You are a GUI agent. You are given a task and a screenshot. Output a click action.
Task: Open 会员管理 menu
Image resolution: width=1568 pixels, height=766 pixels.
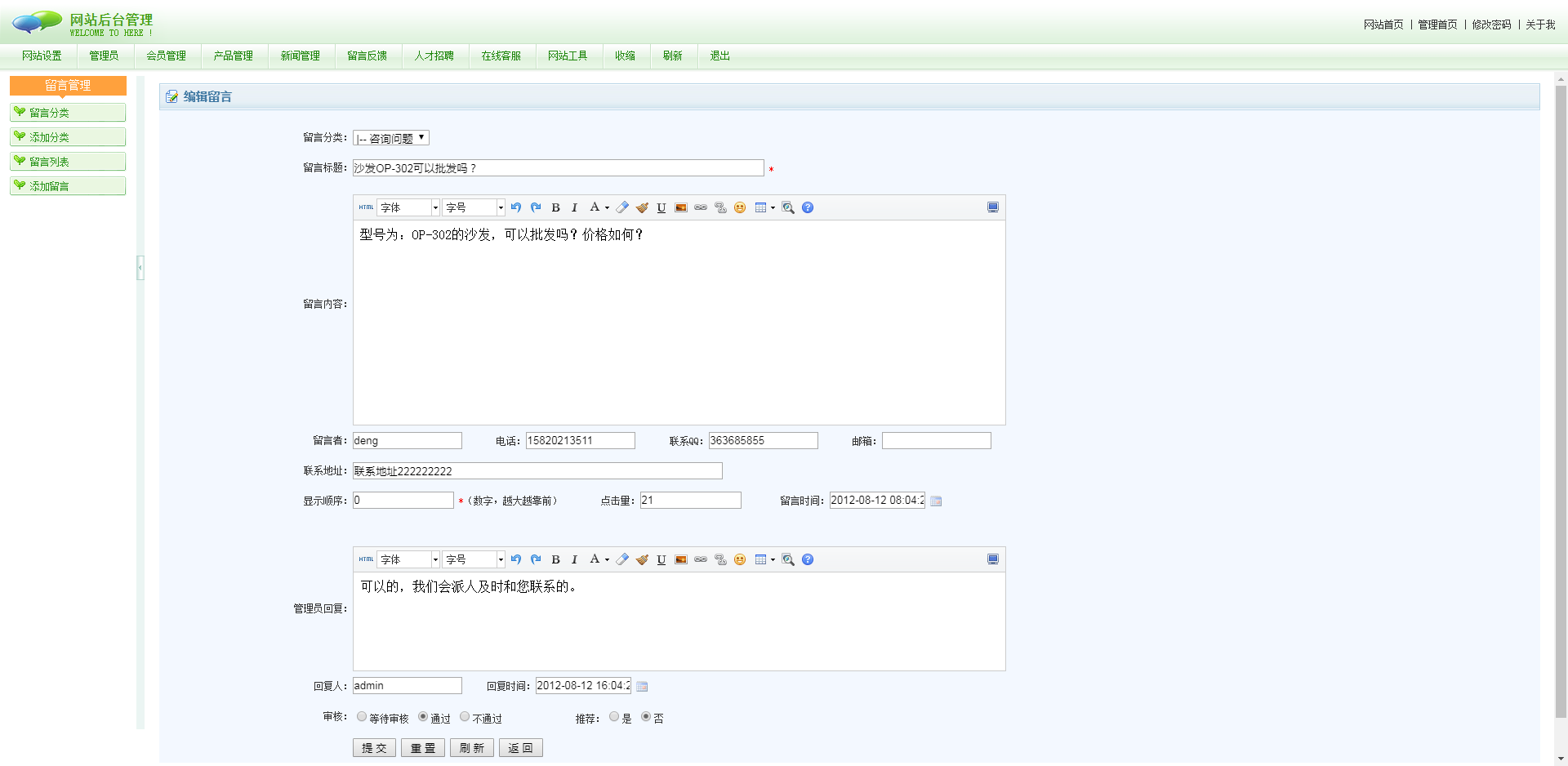coord(167,56)
